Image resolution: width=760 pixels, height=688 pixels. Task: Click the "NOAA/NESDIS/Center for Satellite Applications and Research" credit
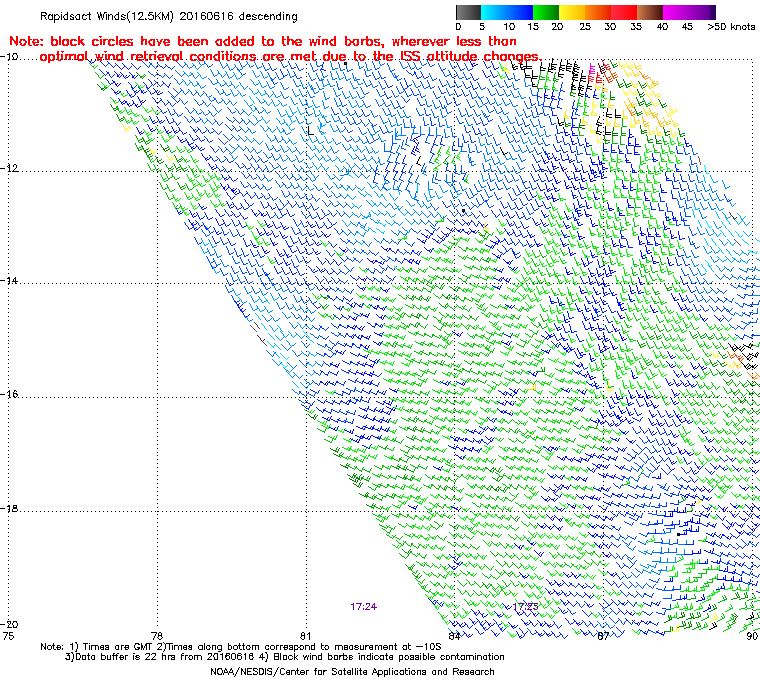pos(352,672)
